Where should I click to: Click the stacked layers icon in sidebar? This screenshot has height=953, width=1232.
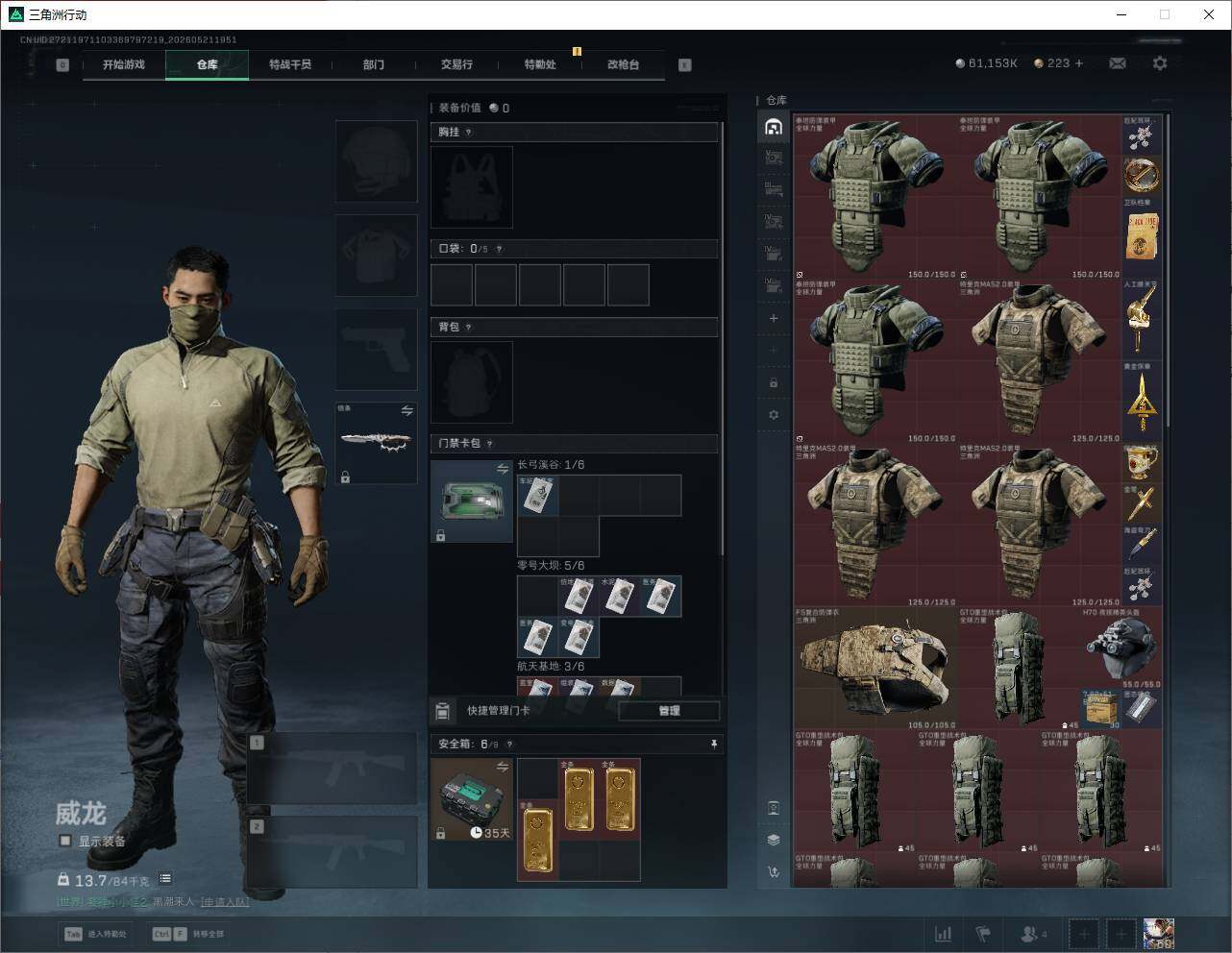774,840
